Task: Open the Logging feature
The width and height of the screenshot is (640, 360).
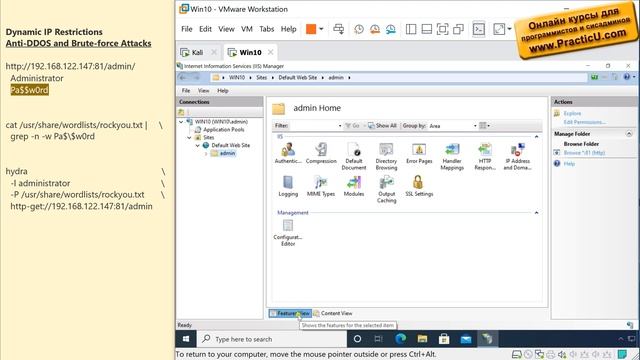Action: pyautogui.click(x=288, y=186)
